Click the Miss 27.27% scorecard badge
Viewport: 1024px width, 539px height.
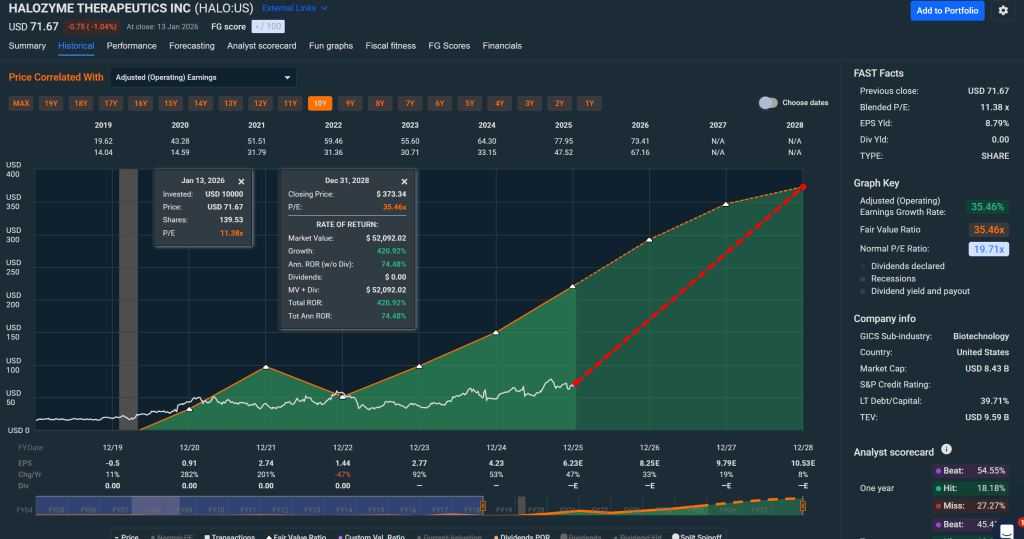pyautogui.click(x=969, y=506)
